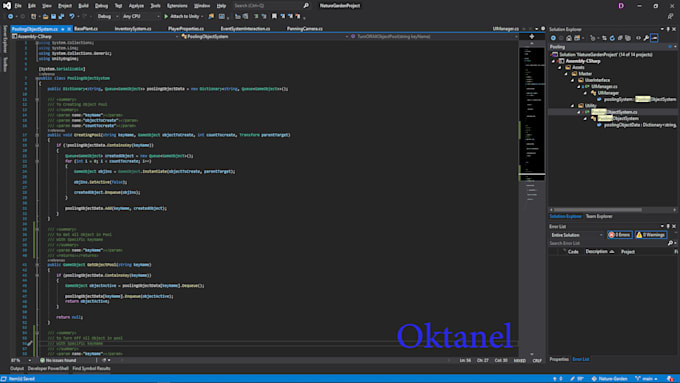Open the Debug menu
This screenshot has width=680, height=383.
click(101, 6)
